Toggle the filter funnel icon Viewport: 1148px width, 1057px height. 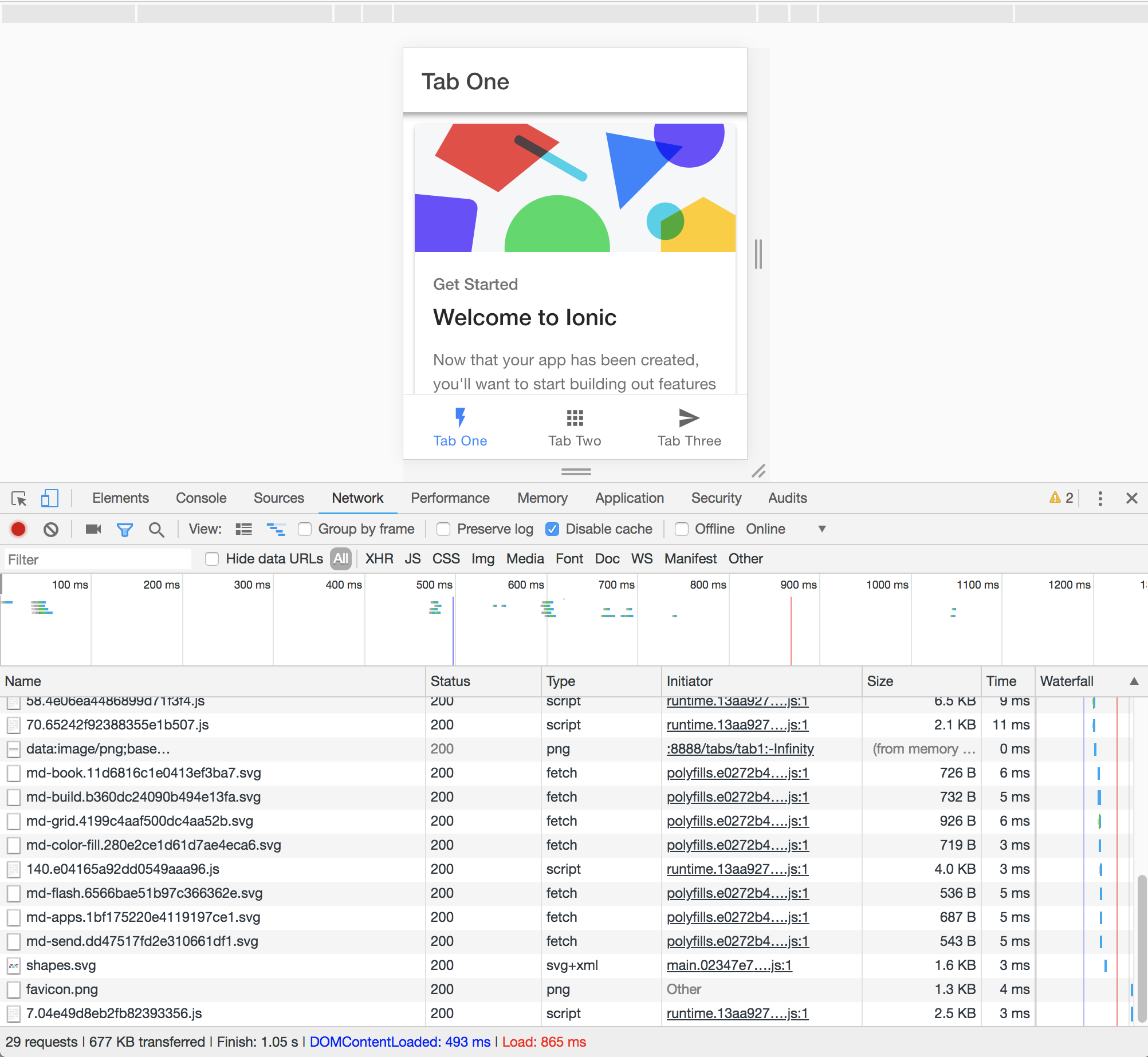click(x=124, y=529)
